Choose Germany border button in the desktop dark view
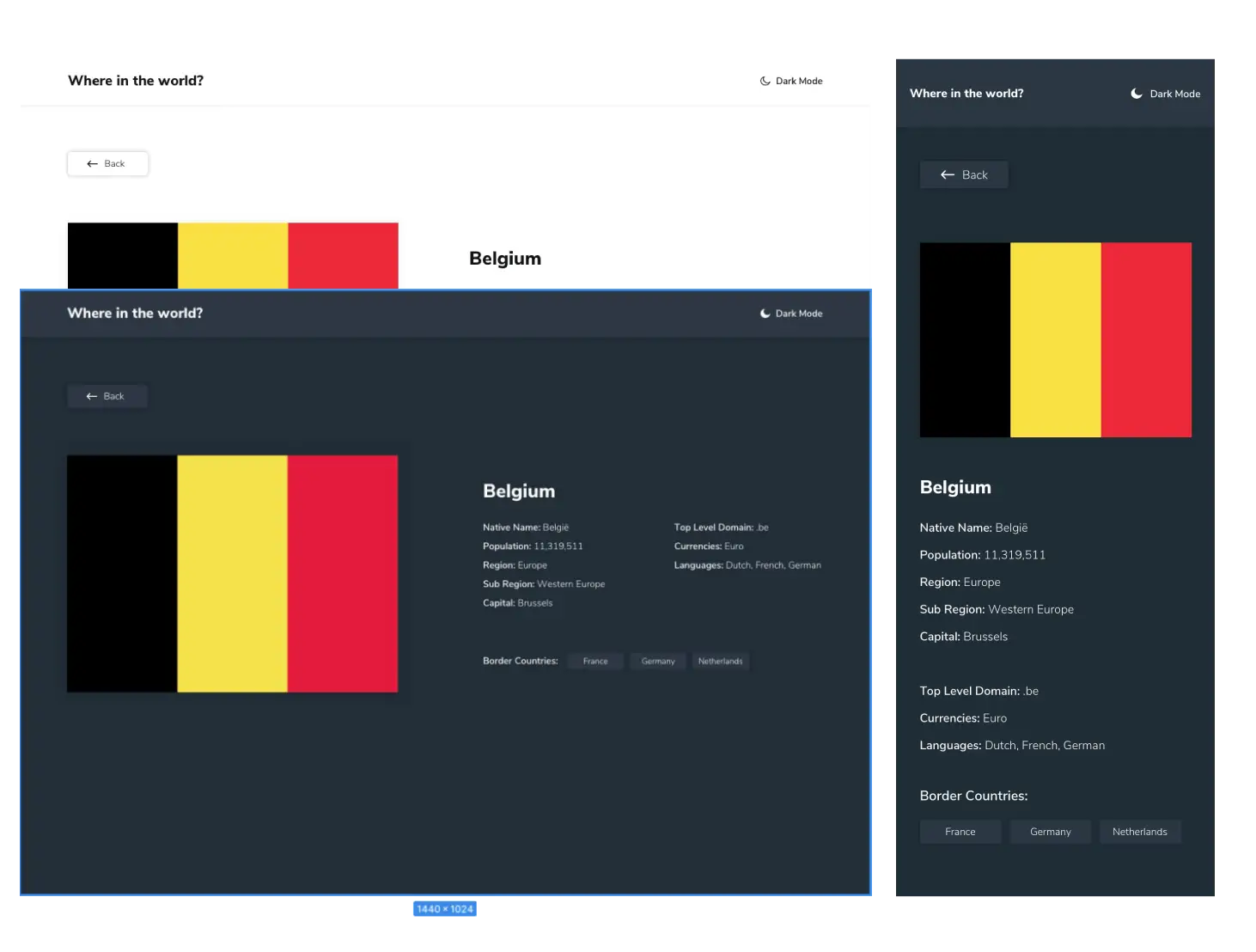Viewport: 1256px width, 952px height. 658,662
